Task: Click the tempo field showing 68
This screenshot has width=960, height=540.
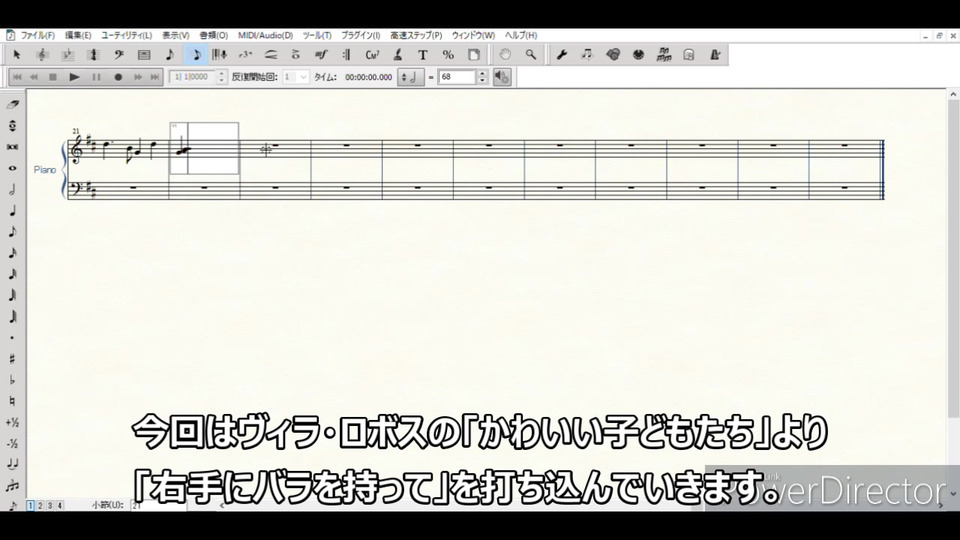Action: [x=457, y=77]
